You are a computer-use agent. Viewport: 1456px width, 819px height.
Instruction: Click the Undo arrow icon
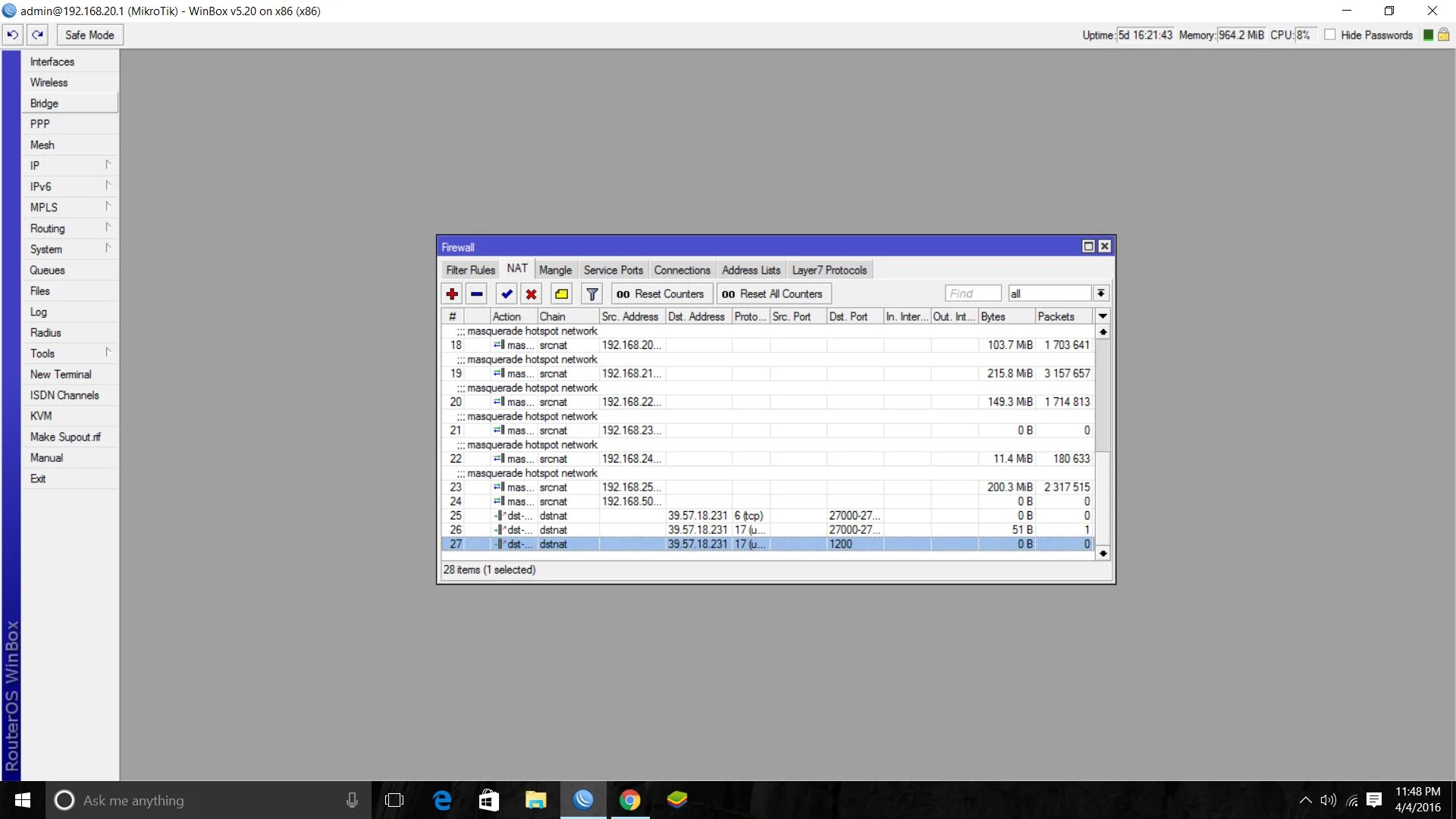[13, 35]
